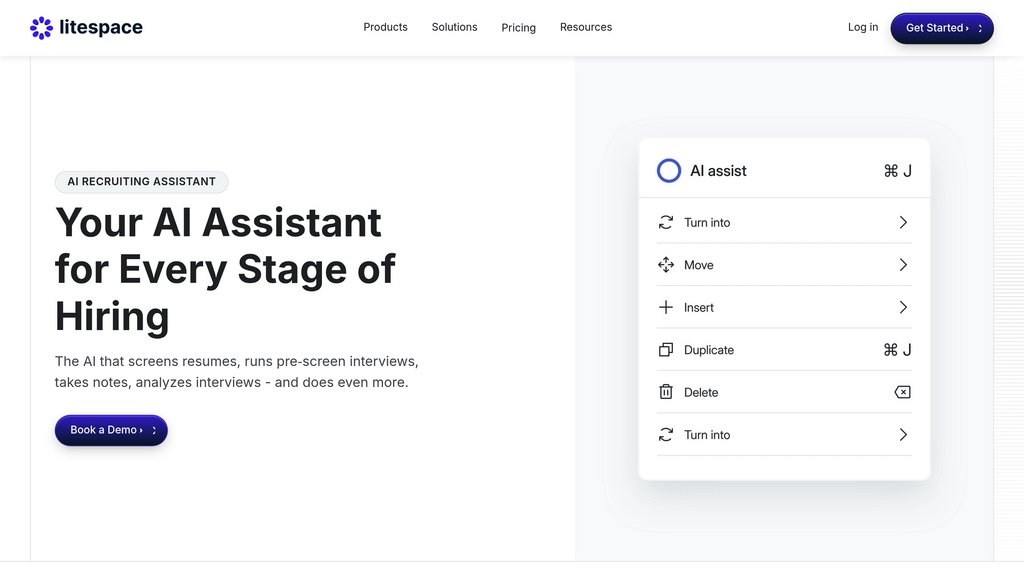Click the Log in link
The height and width of the screenshot is (576, 1024).
coord(863,27)
